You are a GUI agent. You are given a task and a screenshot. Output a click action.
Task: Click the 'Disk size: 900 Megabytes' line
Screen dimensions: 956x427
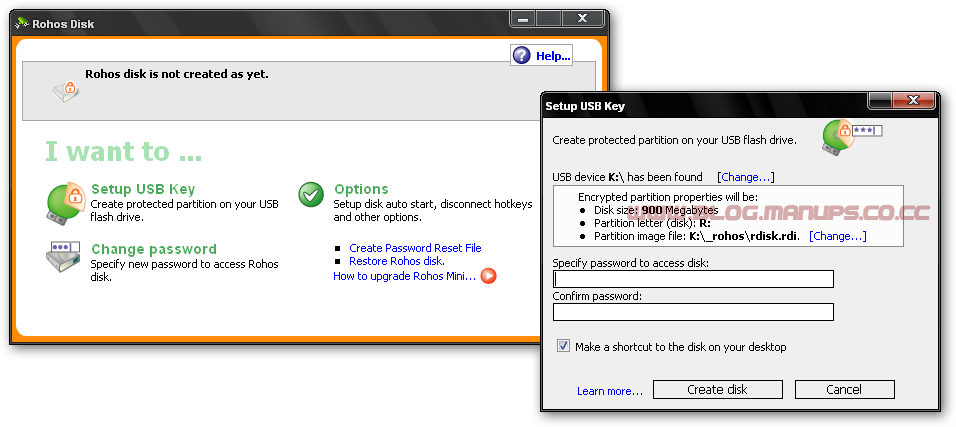coord(656,210)
